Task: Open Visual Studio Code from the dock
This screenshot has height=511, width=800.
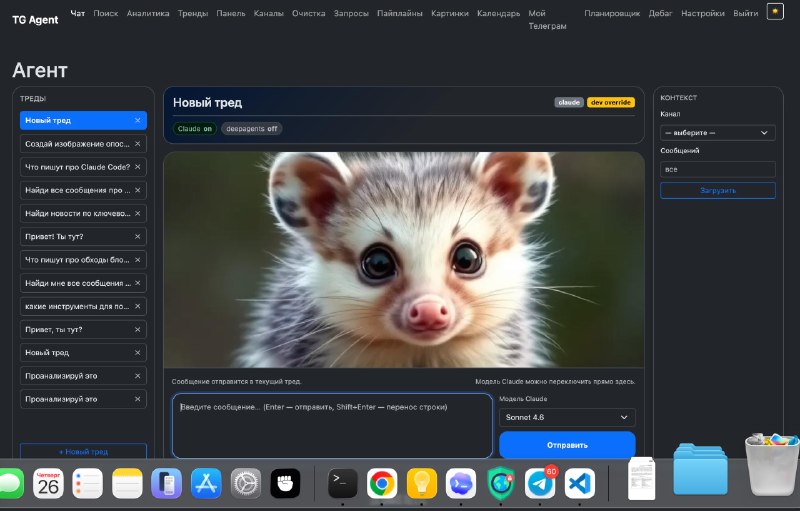Action: coord(580,483)
